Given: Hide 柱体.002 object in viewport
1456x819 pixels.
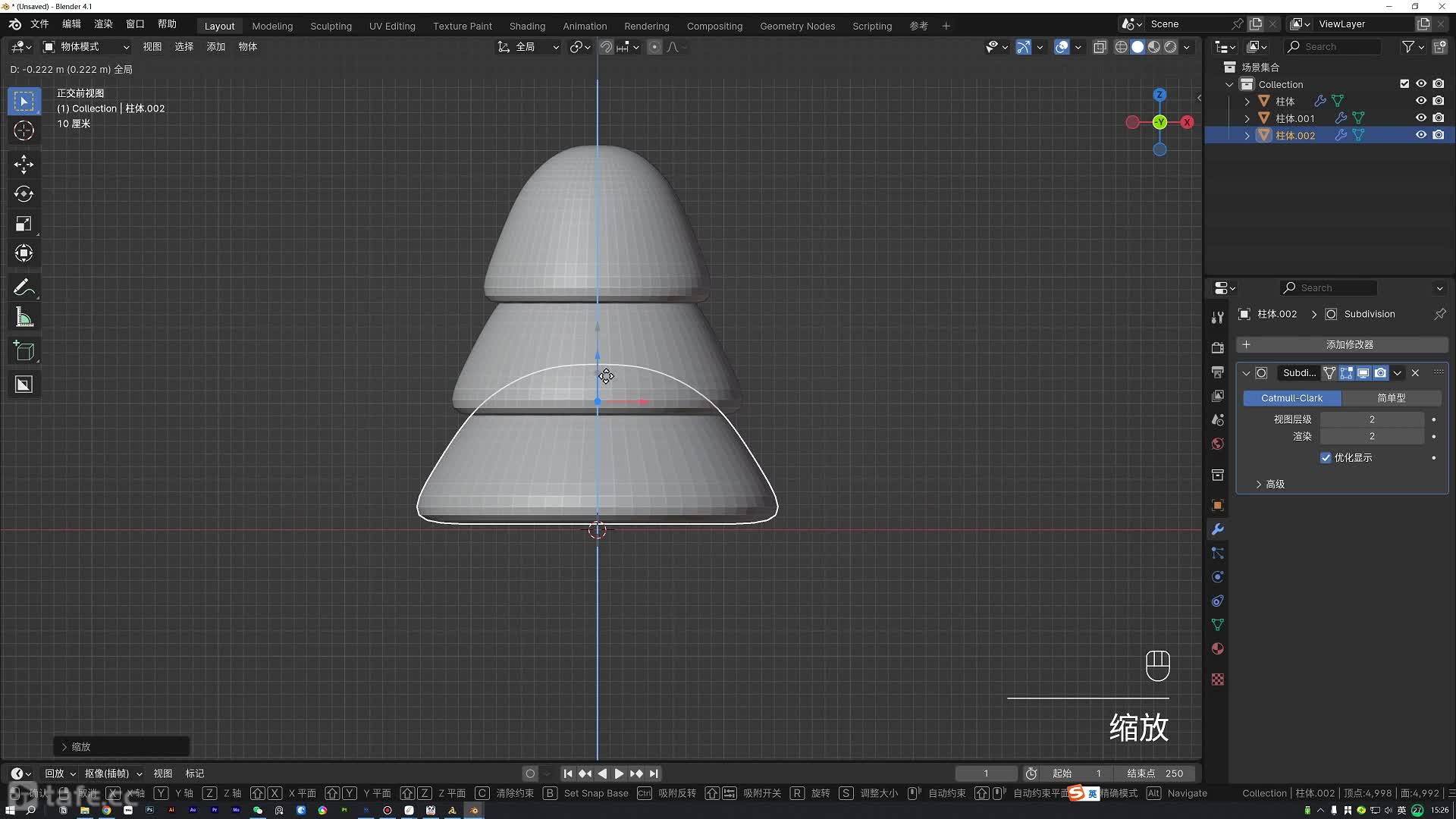Looking at the screenshot, I should [x=1421, y=135].
